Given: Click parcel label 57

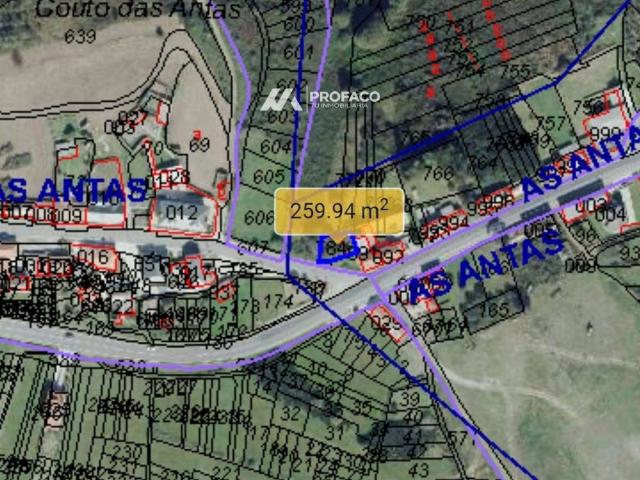Looking at the screenshot, I should click(x=458, y=439).
